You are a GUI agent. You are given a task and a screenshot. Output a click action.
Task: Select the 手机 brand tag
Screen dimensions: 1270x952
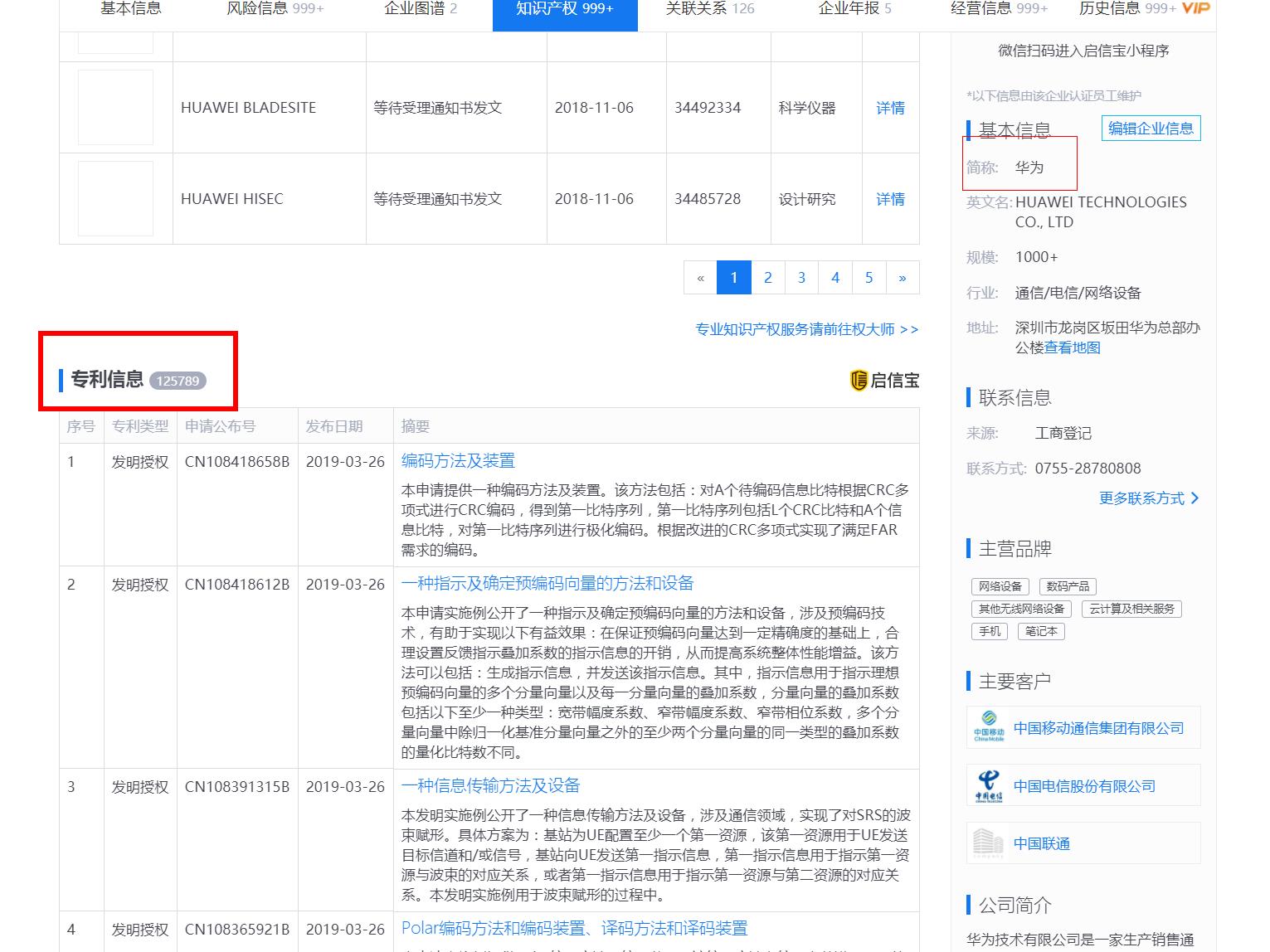990,631
